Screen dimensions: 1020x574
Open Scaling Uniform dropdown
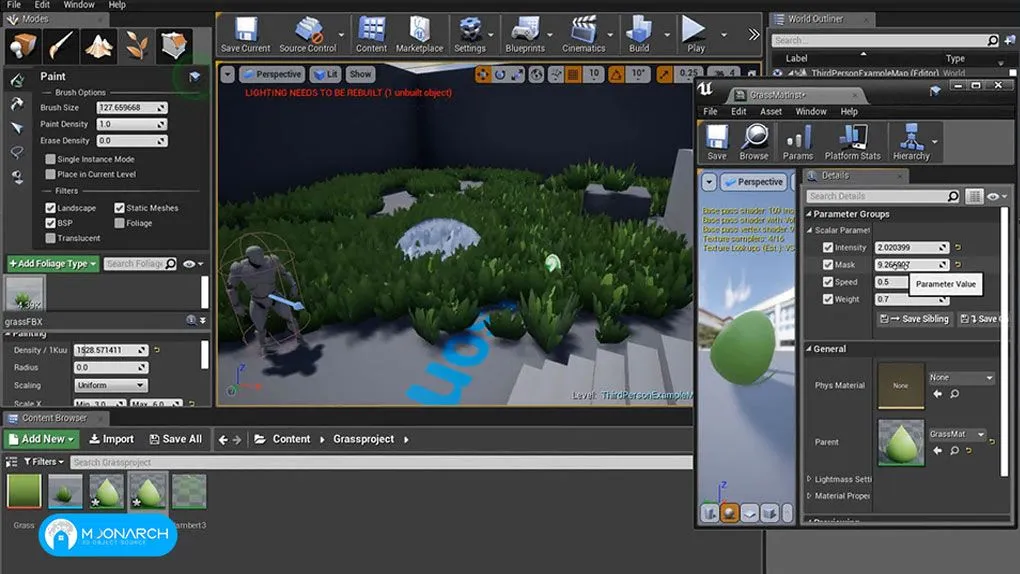111,385
